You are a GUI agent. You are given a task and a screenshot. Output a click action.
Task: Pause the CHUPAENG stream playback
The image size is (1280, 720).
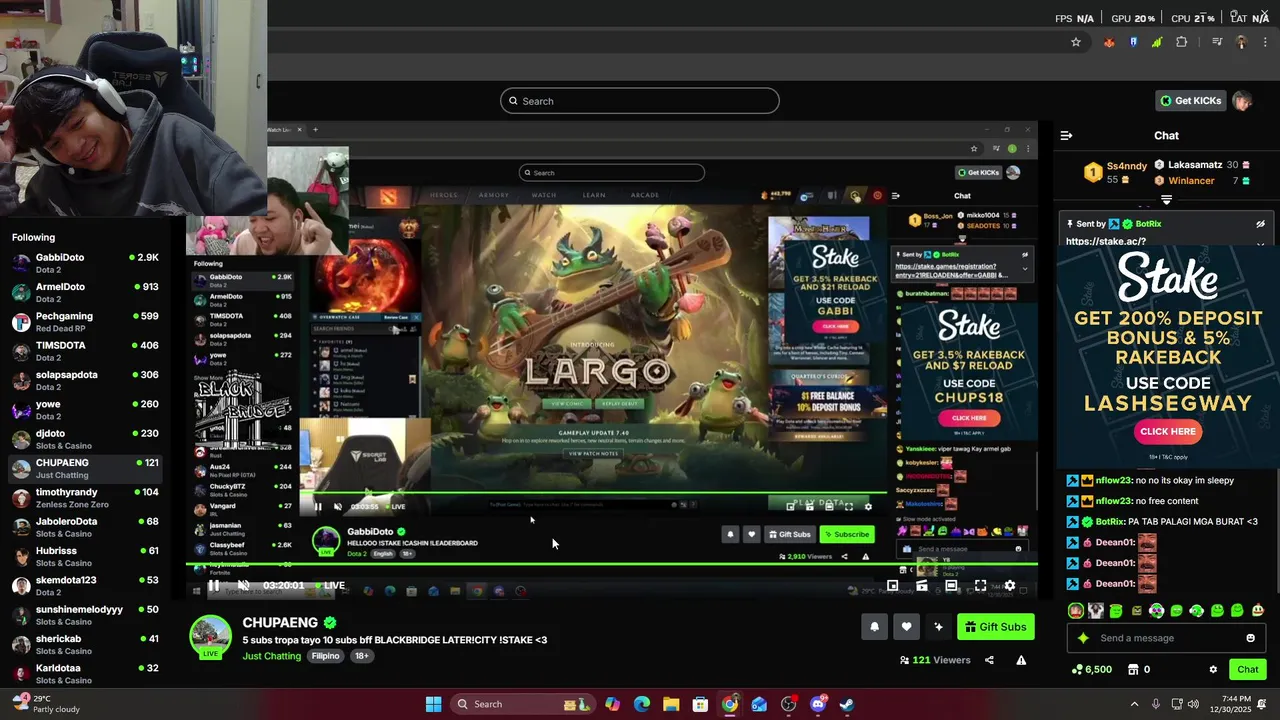(213, 586)
